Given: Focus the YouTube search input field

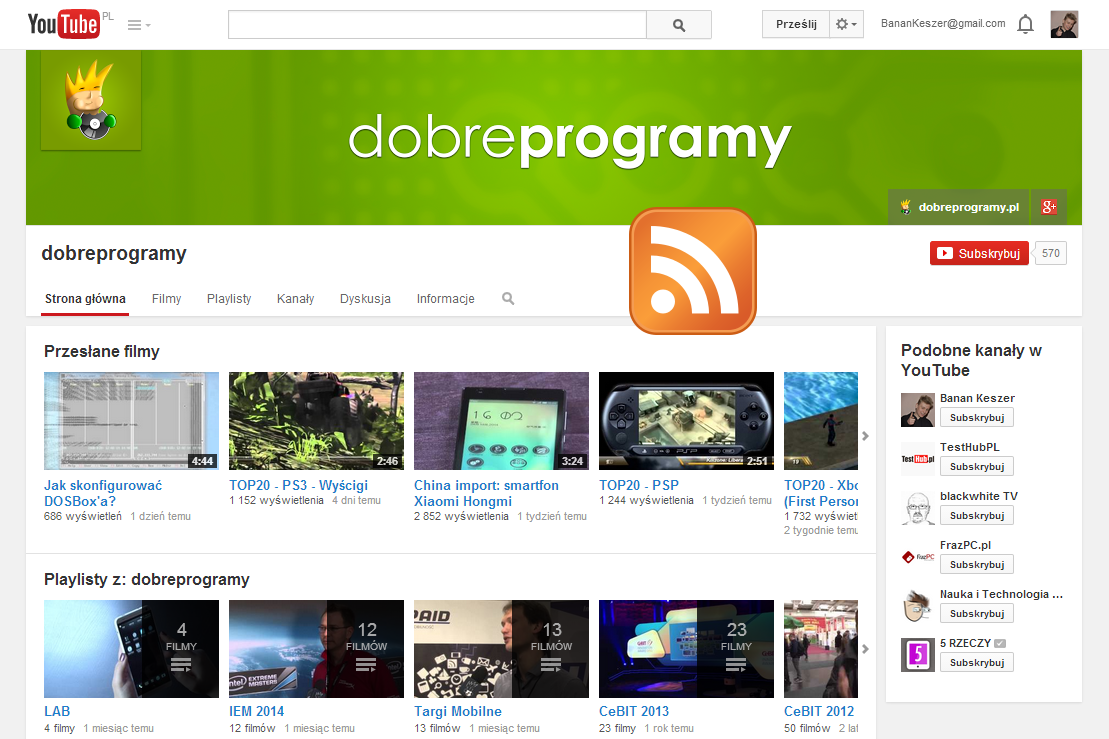Looking at the screenshot, I should point(437,25).
